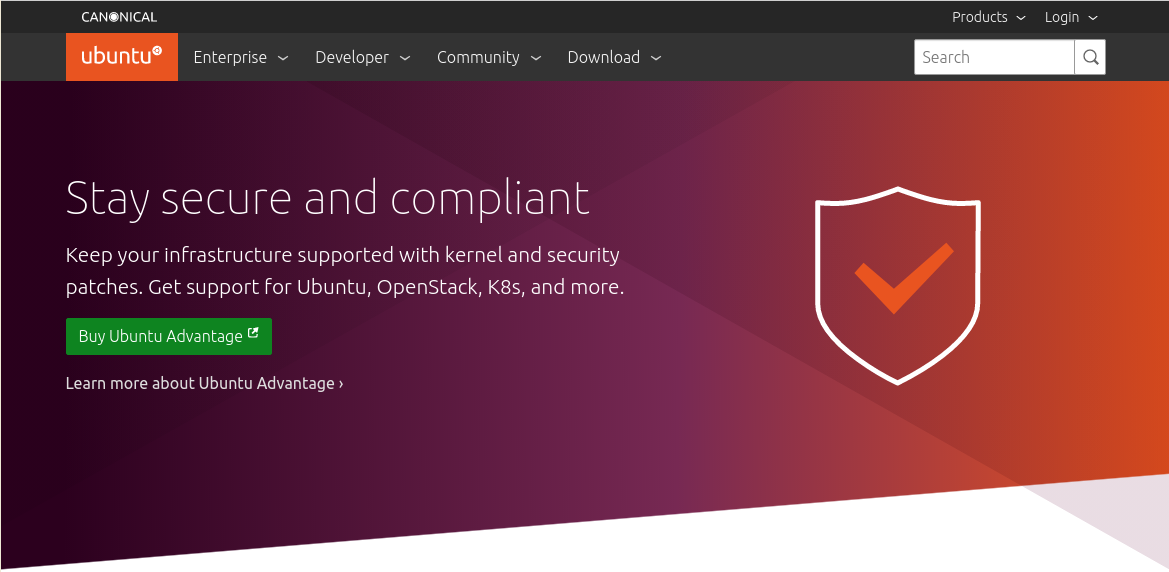Expand the Enterprise chevron arrow
Image resolution: width=1169 pixels, height=572 pixels.
(283, 58)
